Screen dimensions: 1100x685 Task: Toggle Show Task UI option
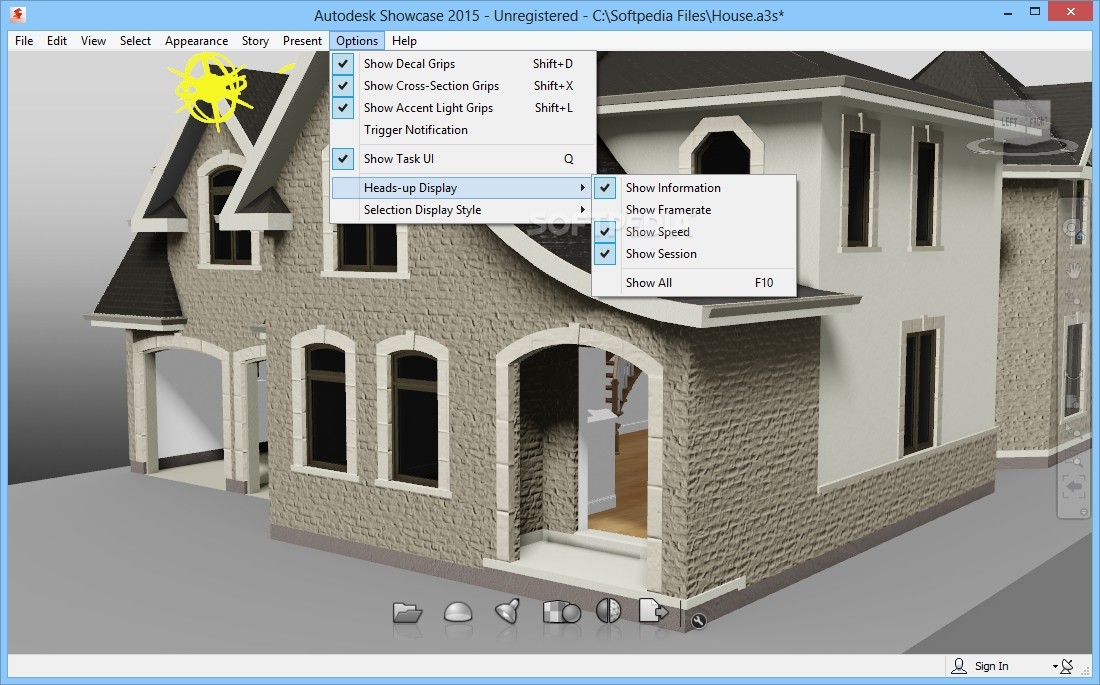click(x=463, y=159)
